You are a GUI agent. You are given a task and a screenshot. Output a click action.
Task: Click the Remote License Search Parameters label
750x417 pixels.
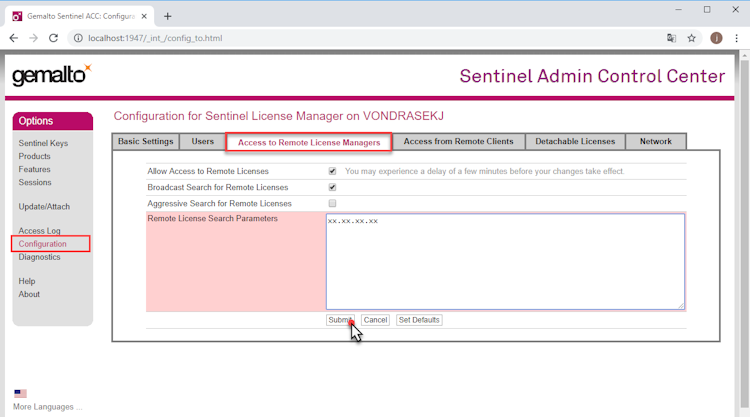212,219
